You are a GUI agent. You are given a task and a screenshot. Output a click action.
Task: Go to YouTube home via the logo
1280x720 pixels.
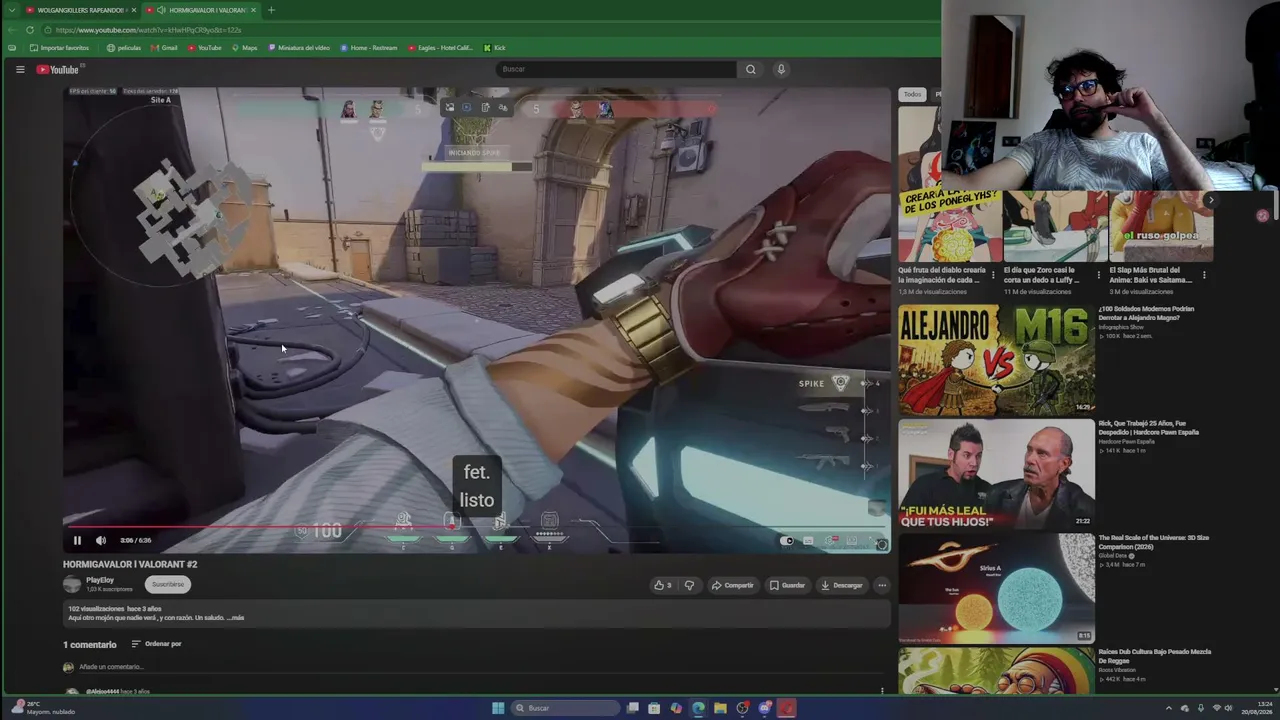pos(58,69)
